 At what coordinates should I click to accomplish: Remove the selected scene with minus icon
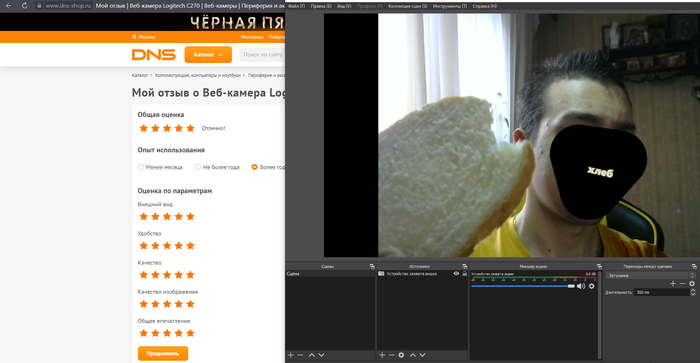pyautogui.click(x=300, y=355)
